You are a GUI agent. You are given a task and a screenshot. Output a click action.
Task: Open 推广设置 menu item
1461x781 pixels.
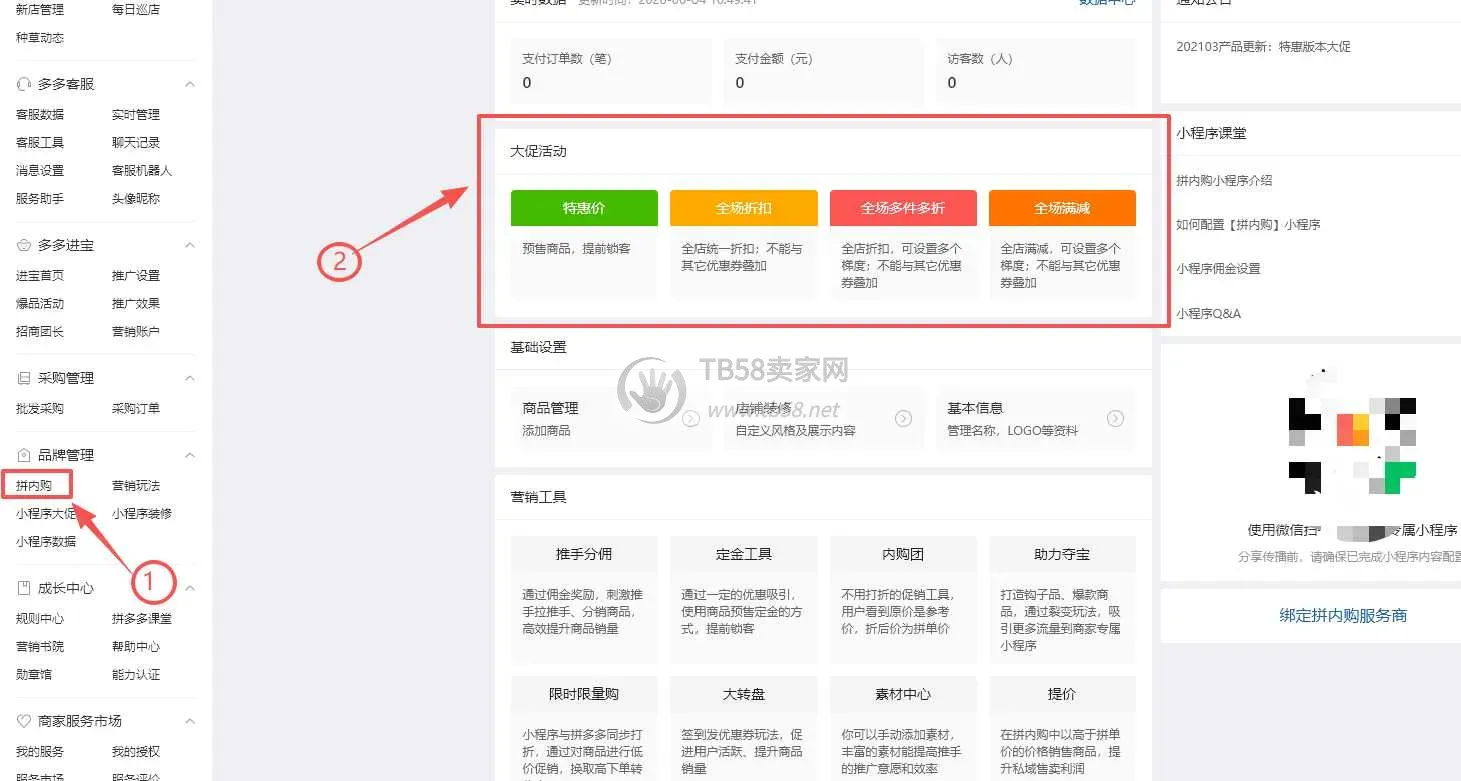point(136,276)
